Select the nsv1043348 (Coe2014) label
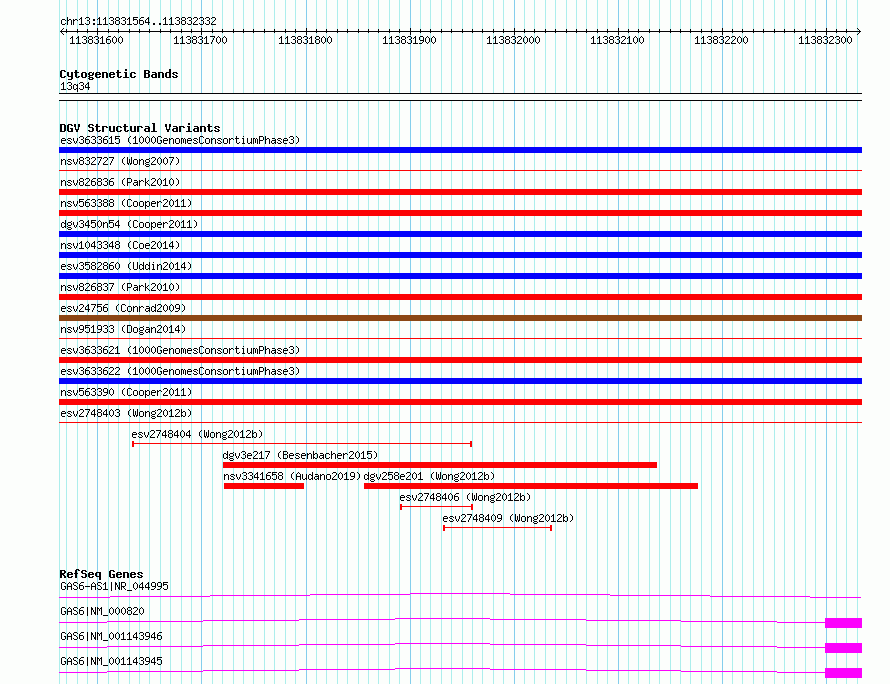Screen dimensions: 890x684 click(120, 245)
